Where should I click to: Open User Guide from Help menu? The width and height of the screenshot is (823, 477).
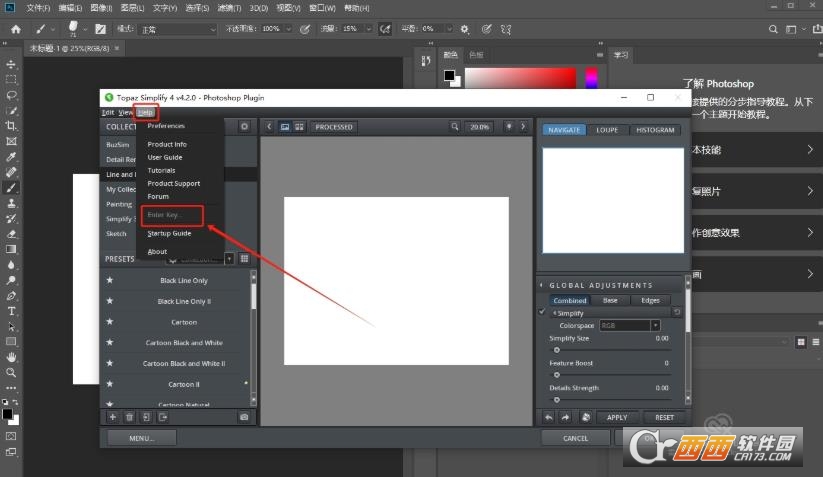[165, 157]
